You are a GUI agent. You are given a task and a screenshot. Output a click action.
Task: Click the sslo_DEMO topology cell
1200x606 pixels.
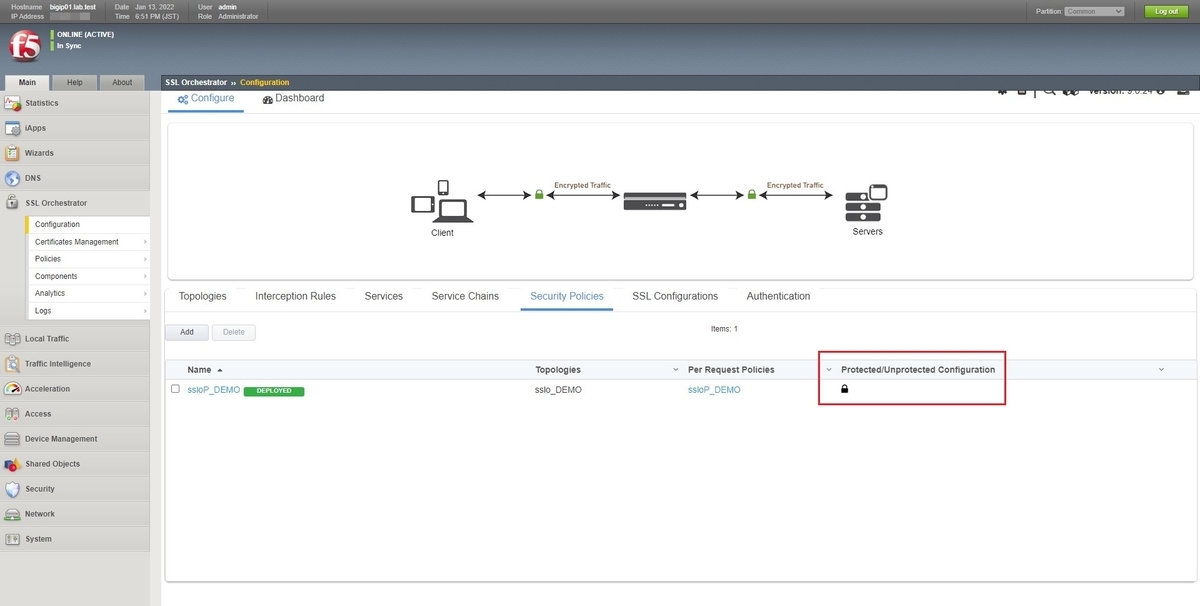[x=558, y=390]
